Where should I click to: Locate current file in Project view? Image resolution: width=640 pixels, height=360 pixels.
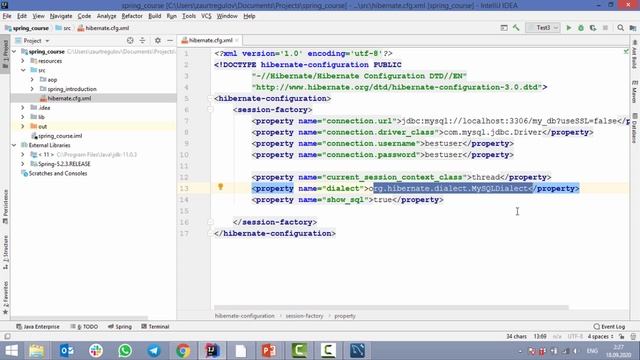click(x=130, y=40)
